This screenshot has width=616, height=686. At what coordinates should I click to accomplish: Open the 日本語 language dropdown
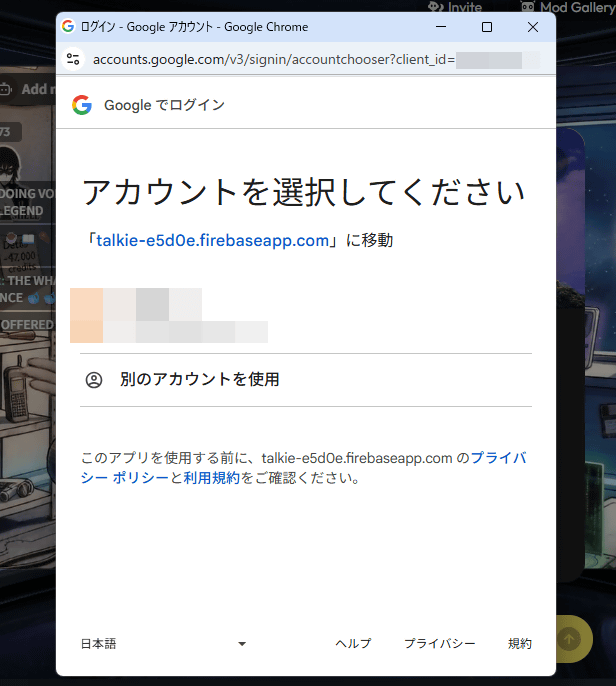pos(162,644)
